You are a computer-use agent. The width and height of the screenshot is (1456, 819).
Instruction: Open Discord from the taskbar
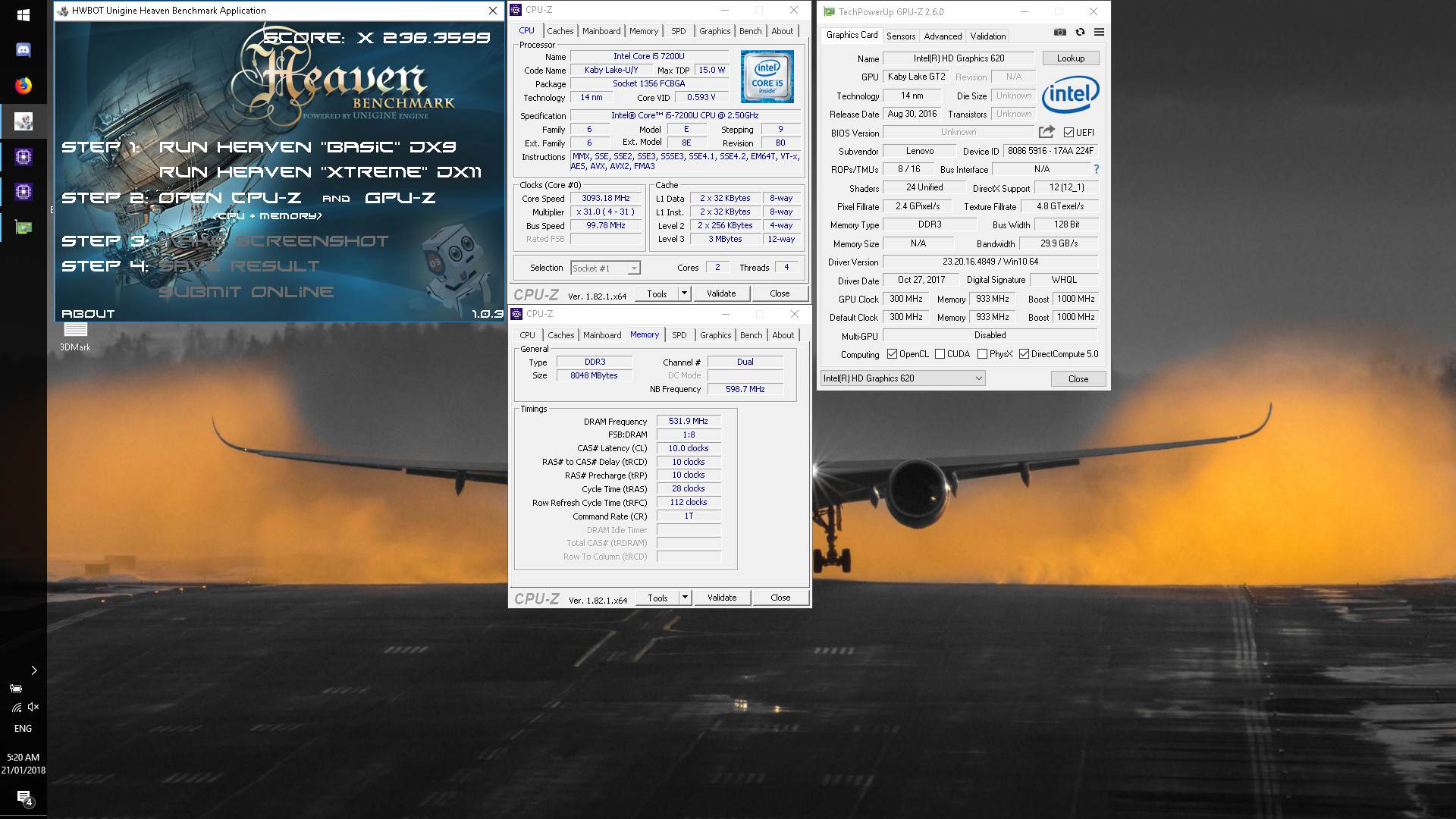tap(23, 50)
